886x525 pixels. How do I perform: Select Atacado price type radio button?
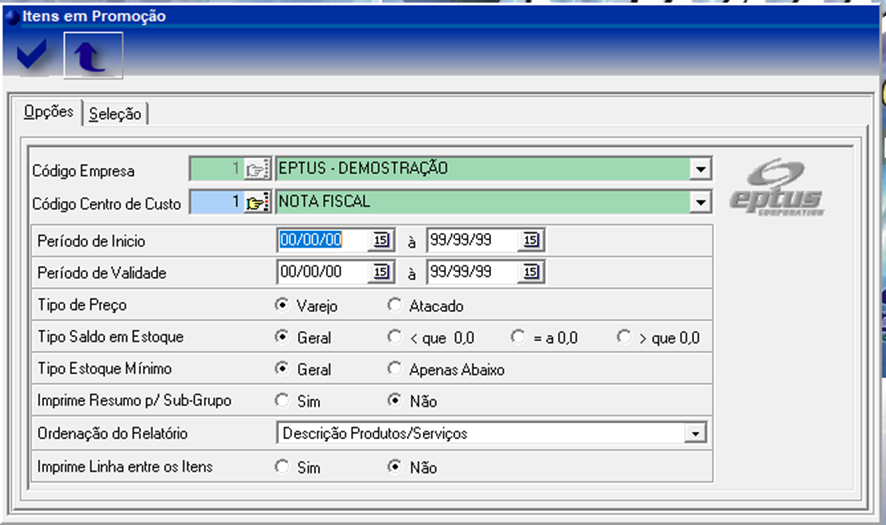tap(394, 305)
